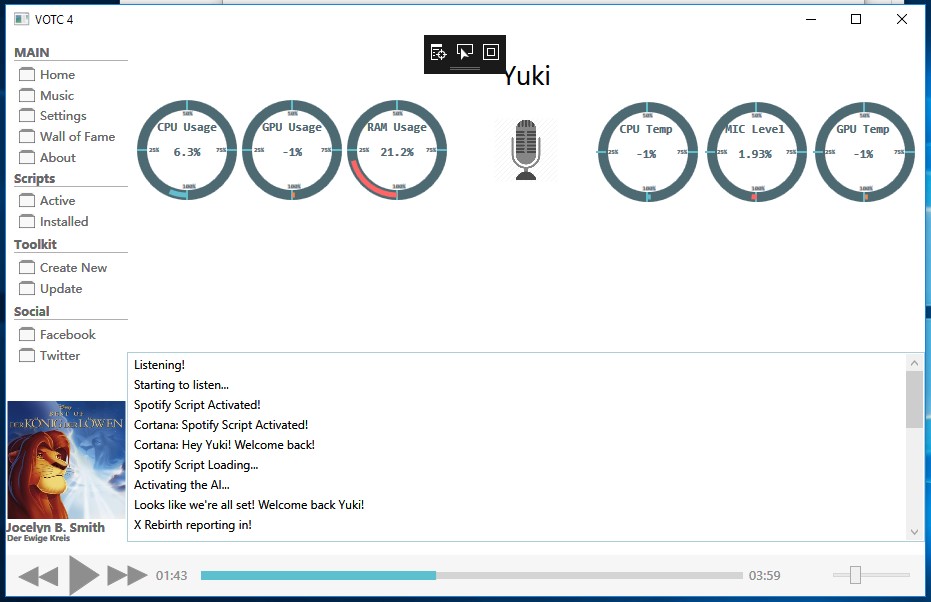Toggle the Update checkbox under Toolkit
Screen dimensions: 931x602
[x=26, y=288]
